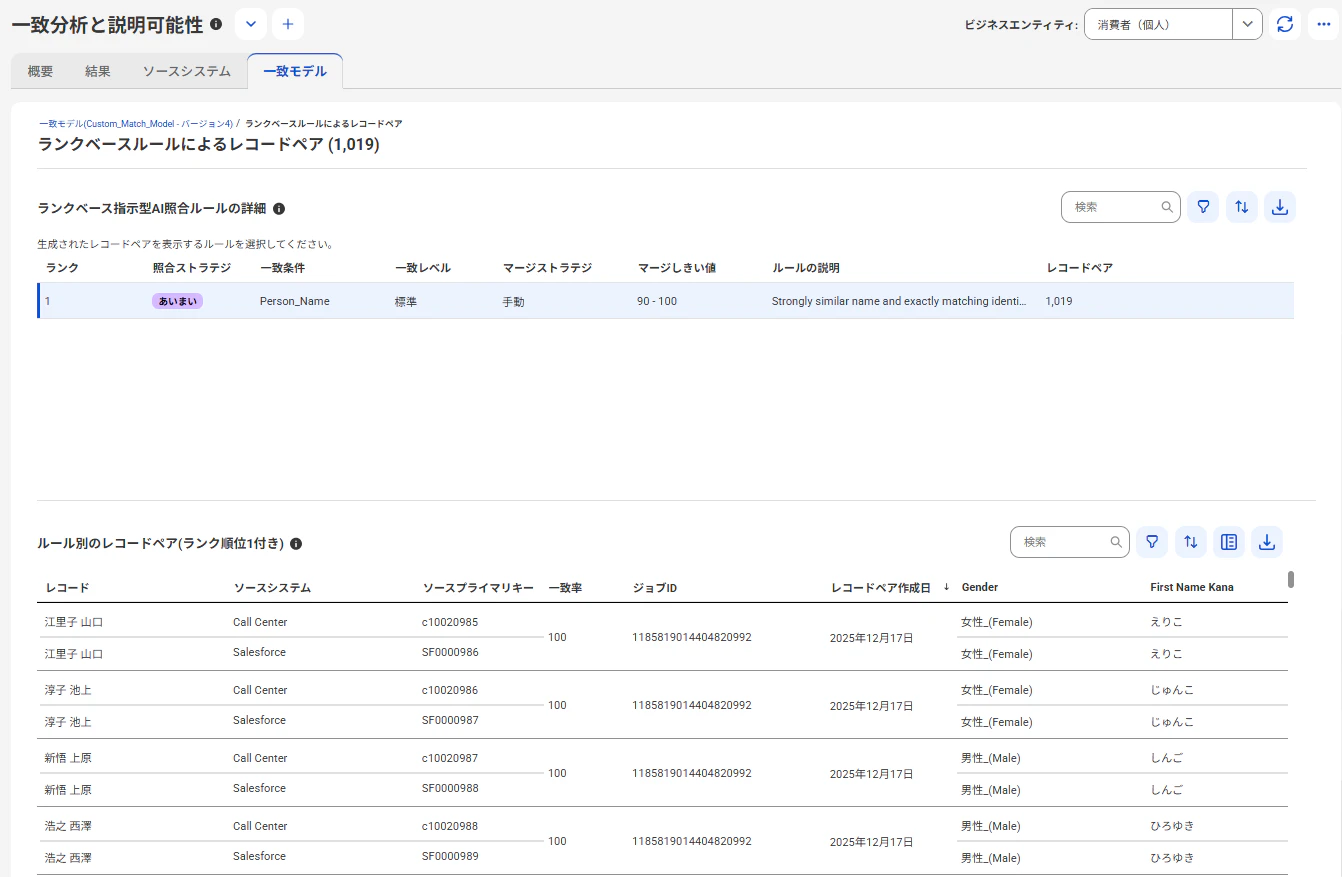Click the ソースプライマリキー column header
The width and height of the screenshot is (1342, 877).
click(x=478, y=587)
